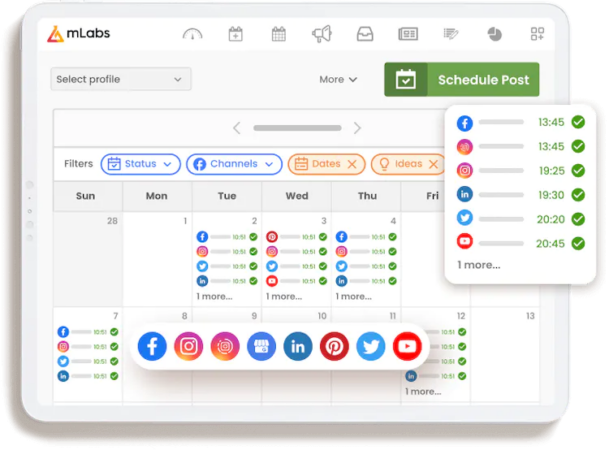Viewport: 609px width, 450px height.
Task: Open the Select profile dropdown
Action: click(x=120, y=79)
